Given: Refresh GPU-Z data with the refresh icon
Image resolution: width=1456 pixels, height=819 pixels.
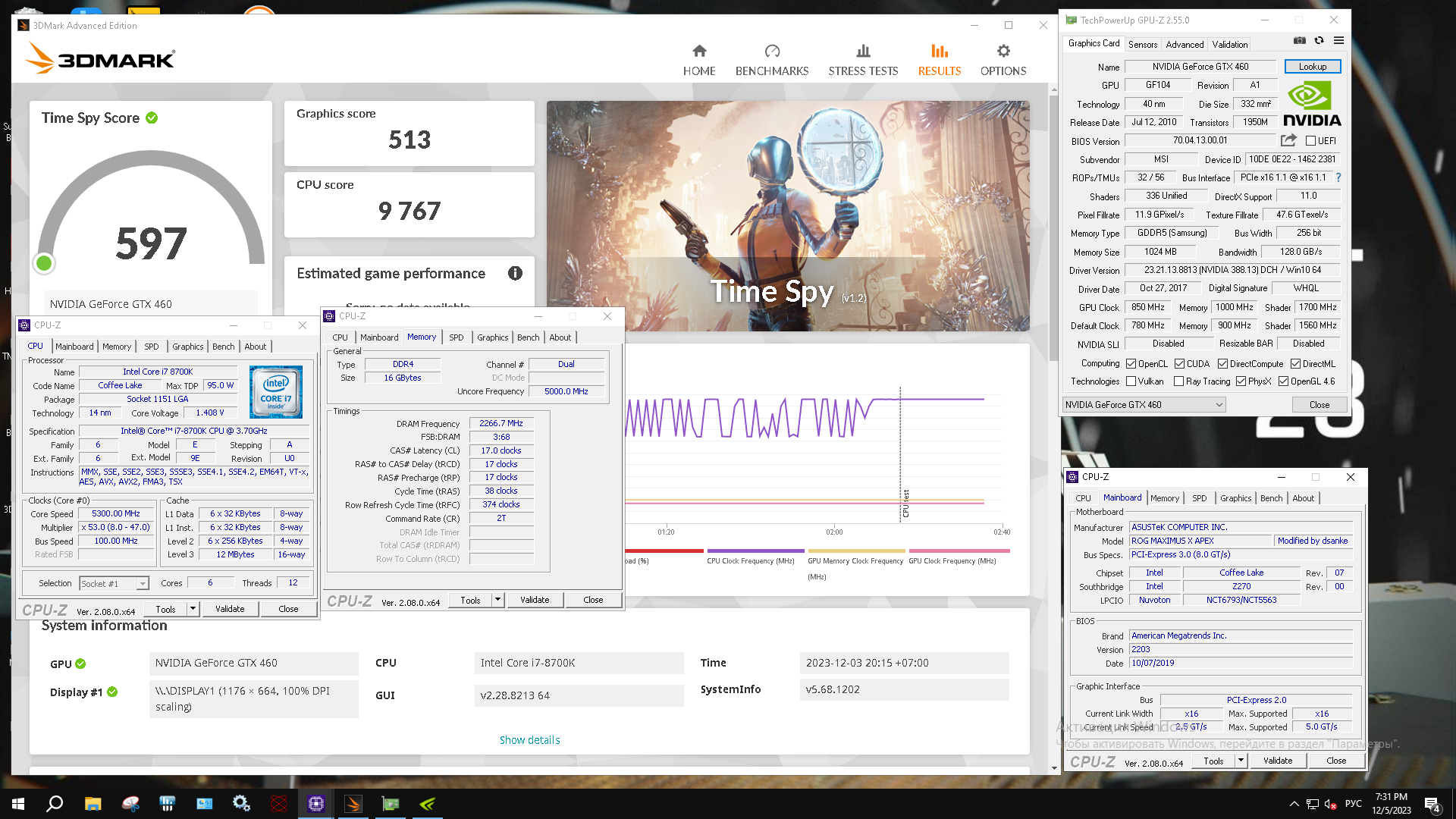Looking at the screenshot, I should pyautogui.click(x=1319, y=41).
